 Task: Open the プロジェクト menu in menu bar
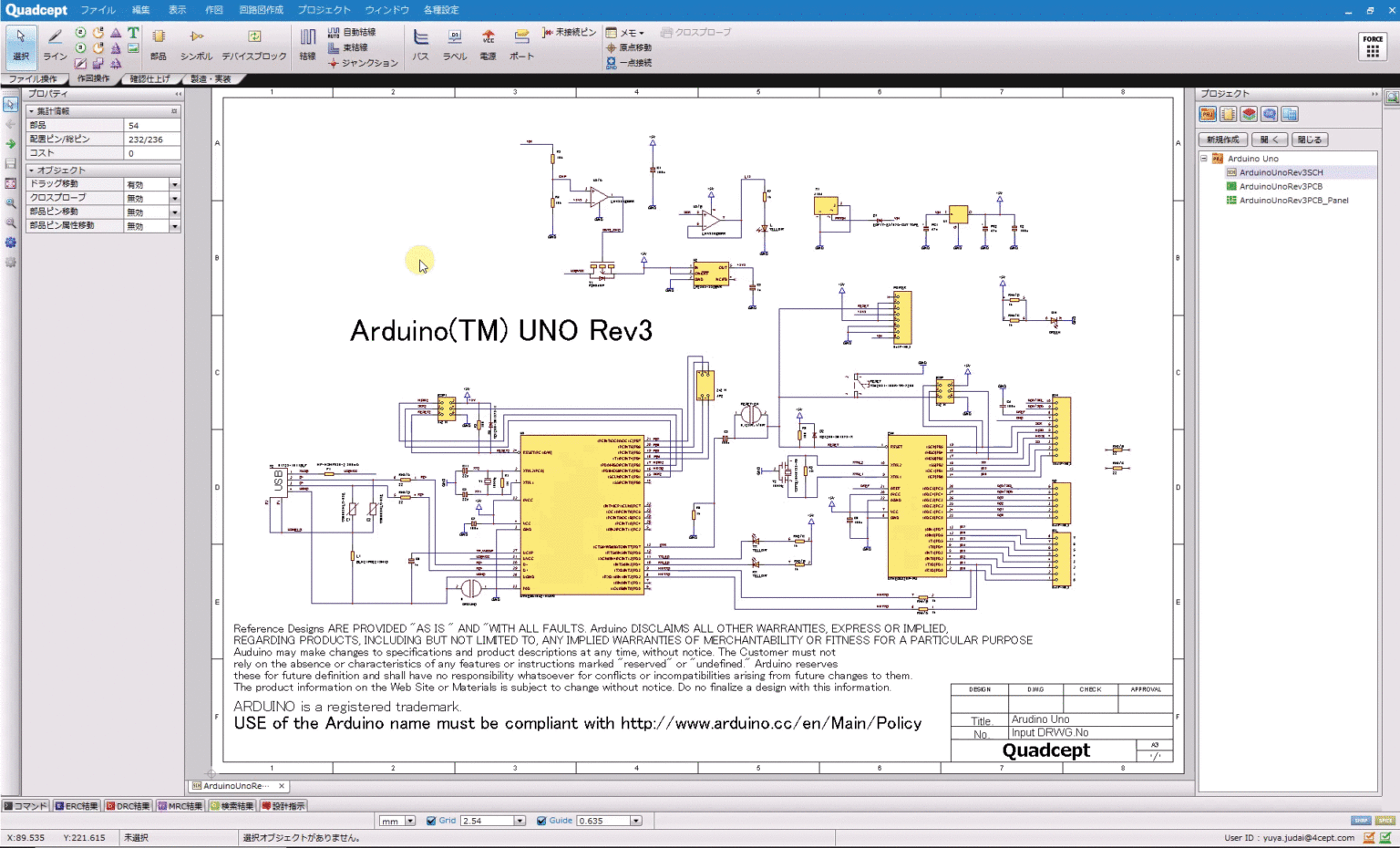pos(324,10)
